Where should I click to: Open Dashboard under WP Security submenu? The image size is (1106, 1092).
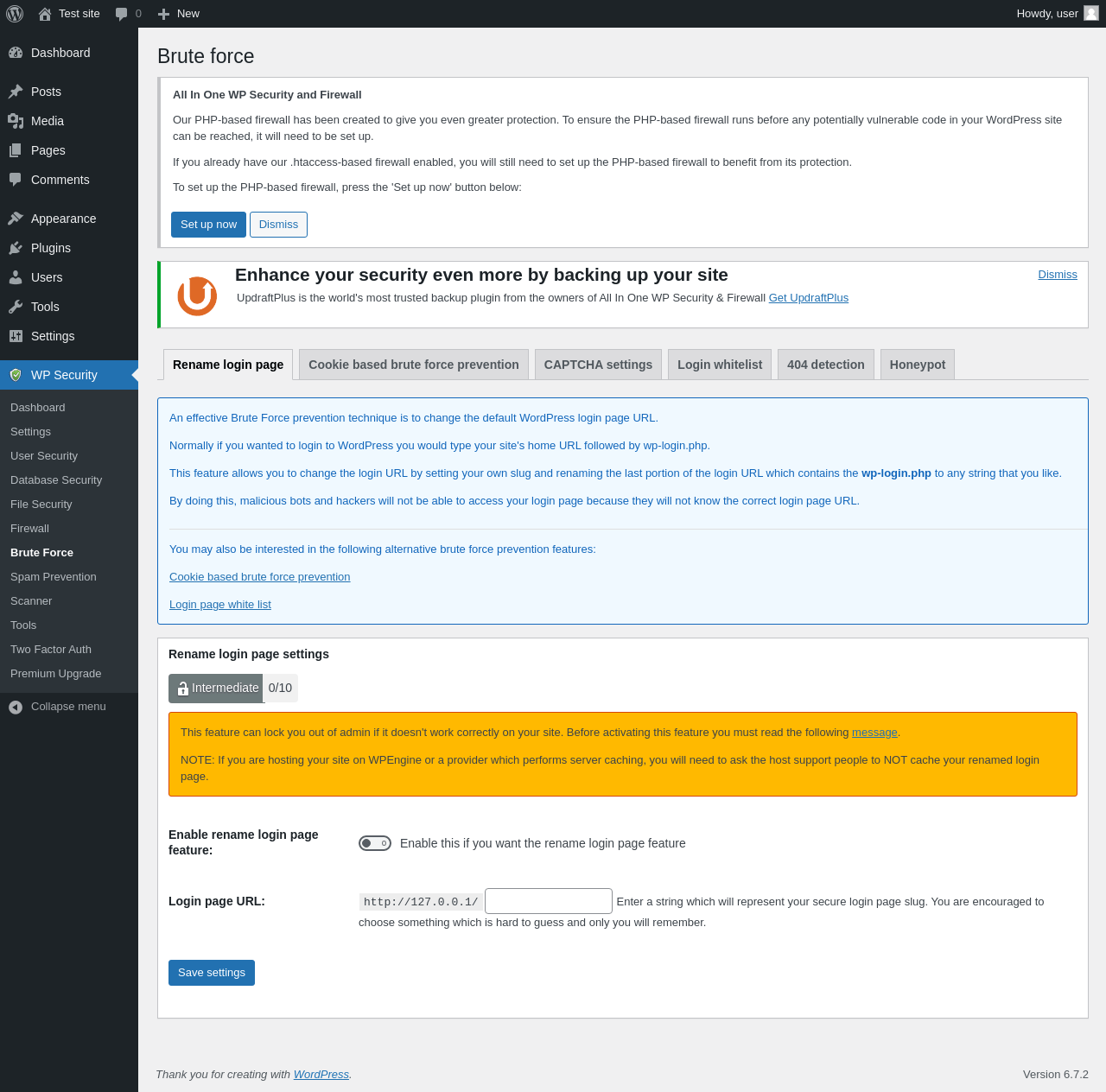[x=38, y=408]
